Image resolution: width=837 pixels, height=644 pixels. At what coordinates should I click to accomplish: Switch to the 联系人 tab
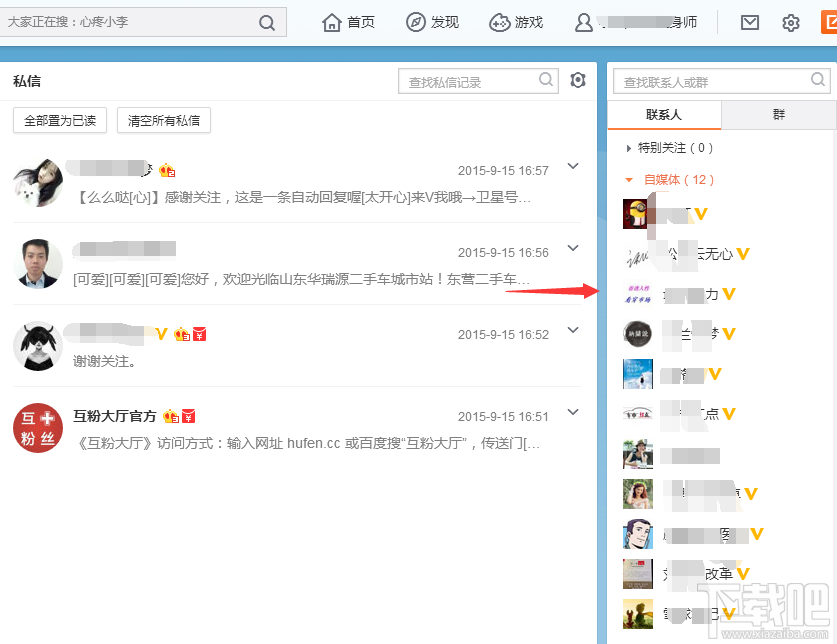[x=665, y=115]
